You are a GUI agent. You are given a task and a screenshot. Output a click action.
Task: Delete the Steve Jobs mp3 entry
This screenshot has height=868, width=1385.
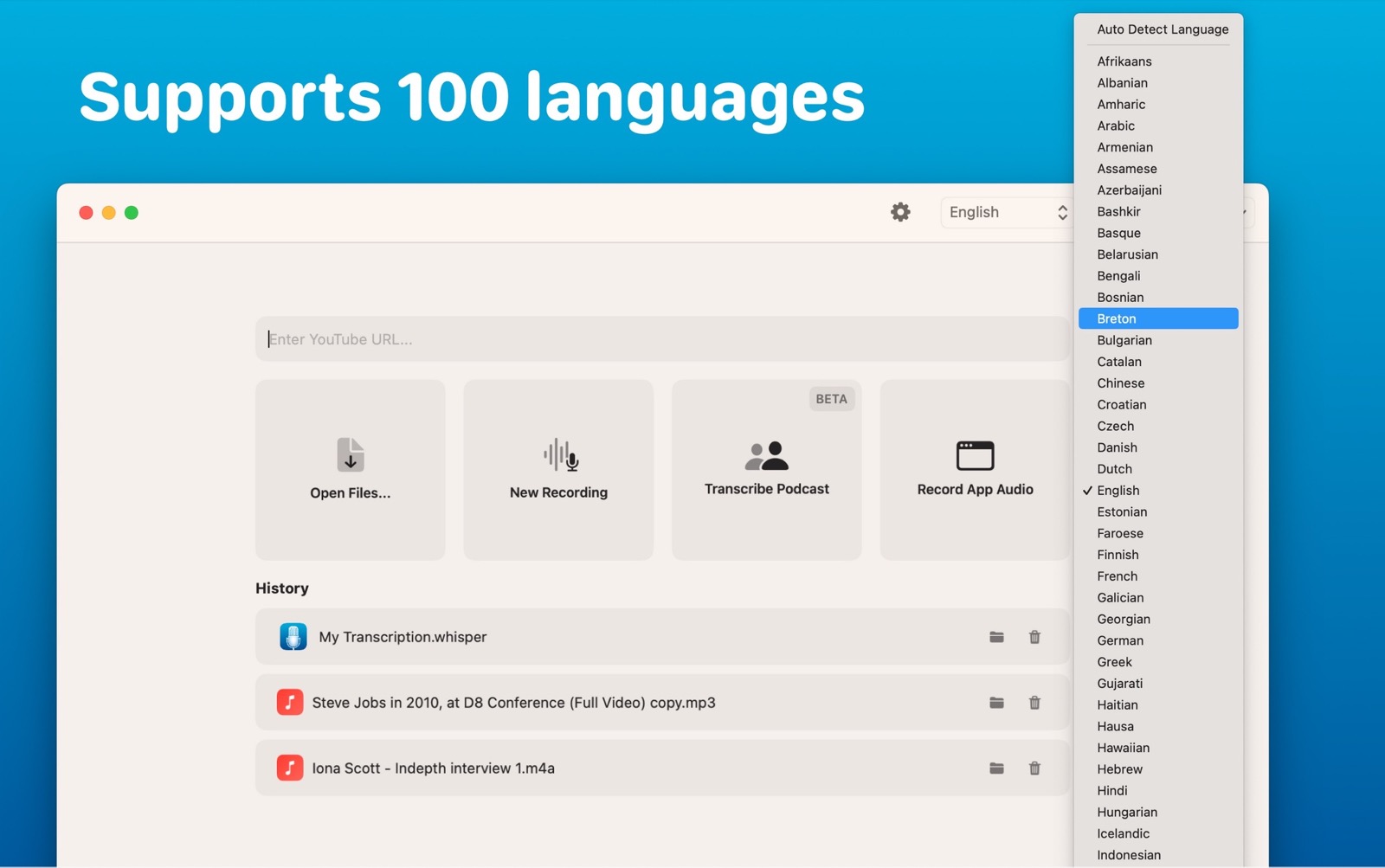tap(1034, 703)
